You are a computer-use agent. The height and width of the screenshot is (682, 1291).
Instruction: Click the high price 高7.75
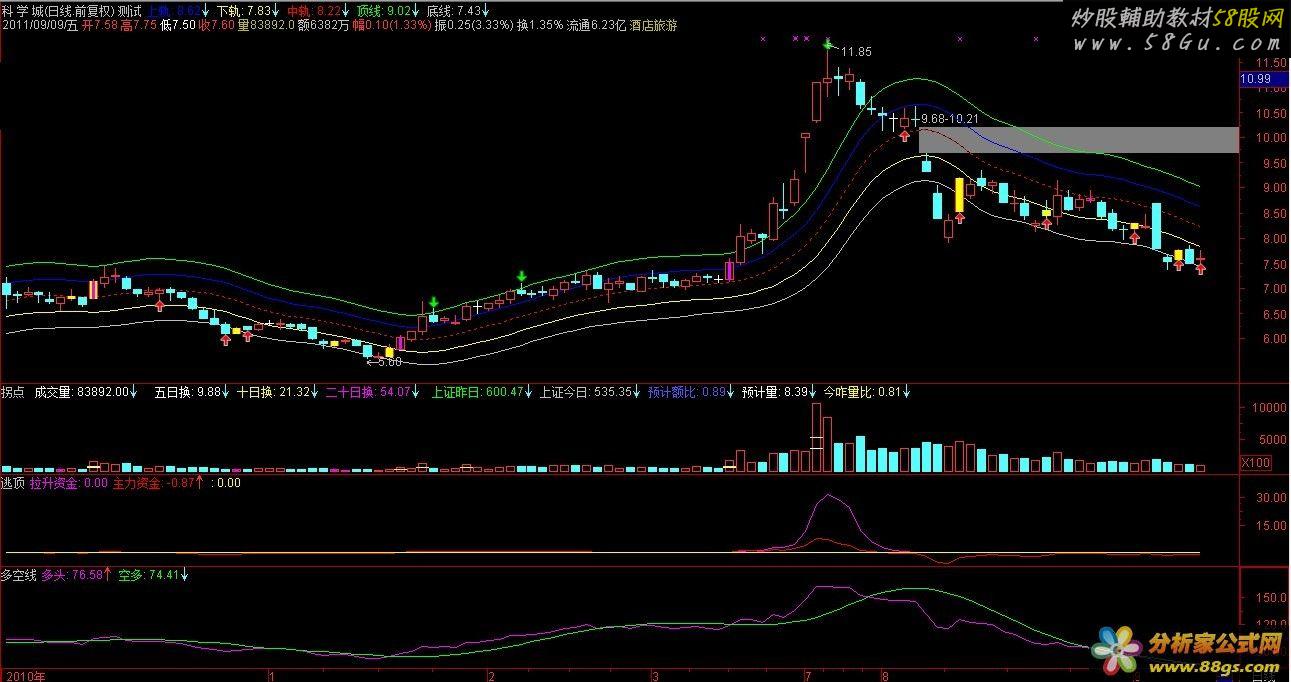139,25
